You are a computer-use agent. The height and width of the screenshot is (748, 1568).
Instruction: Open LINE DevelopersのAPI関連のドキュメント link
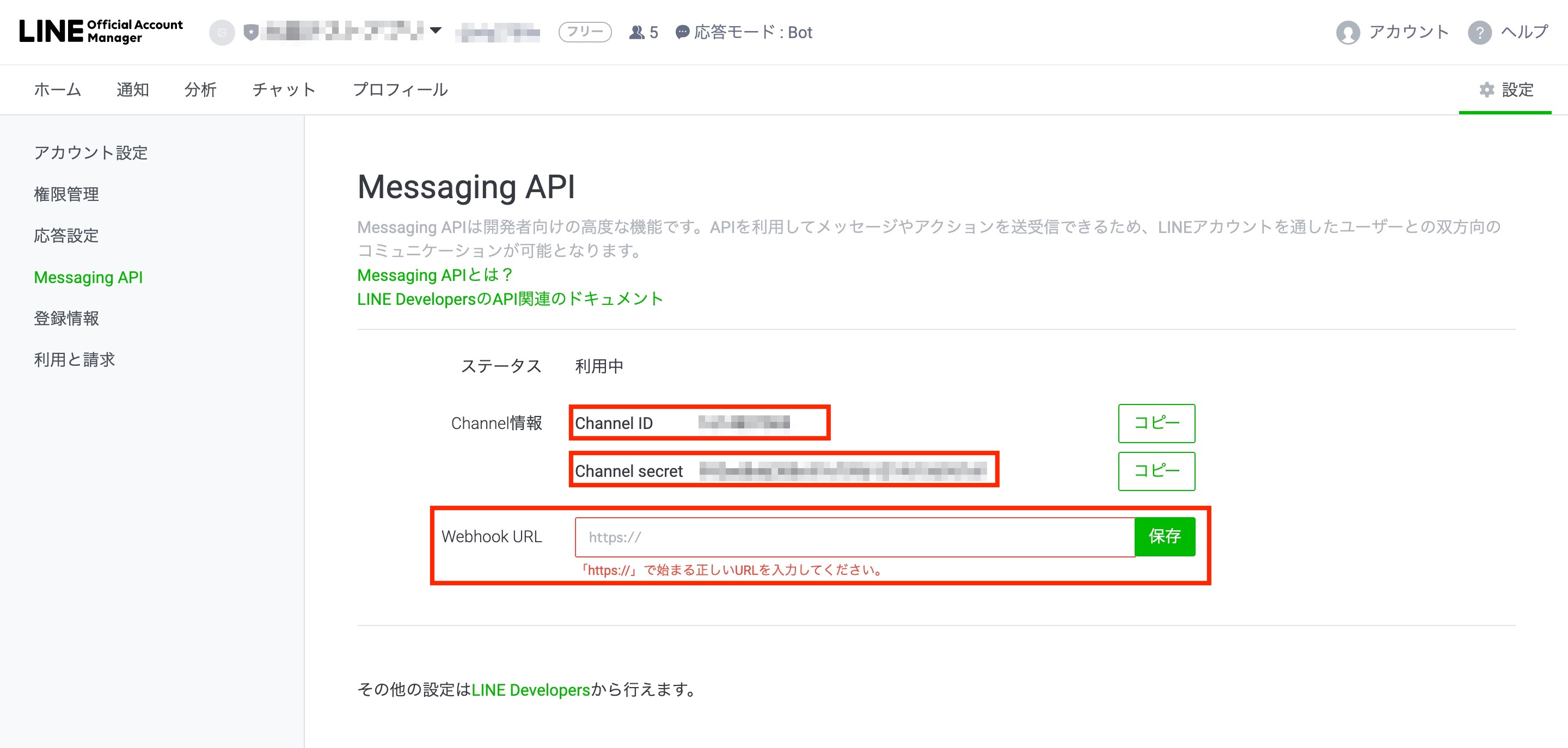click(x=510, y=299)
